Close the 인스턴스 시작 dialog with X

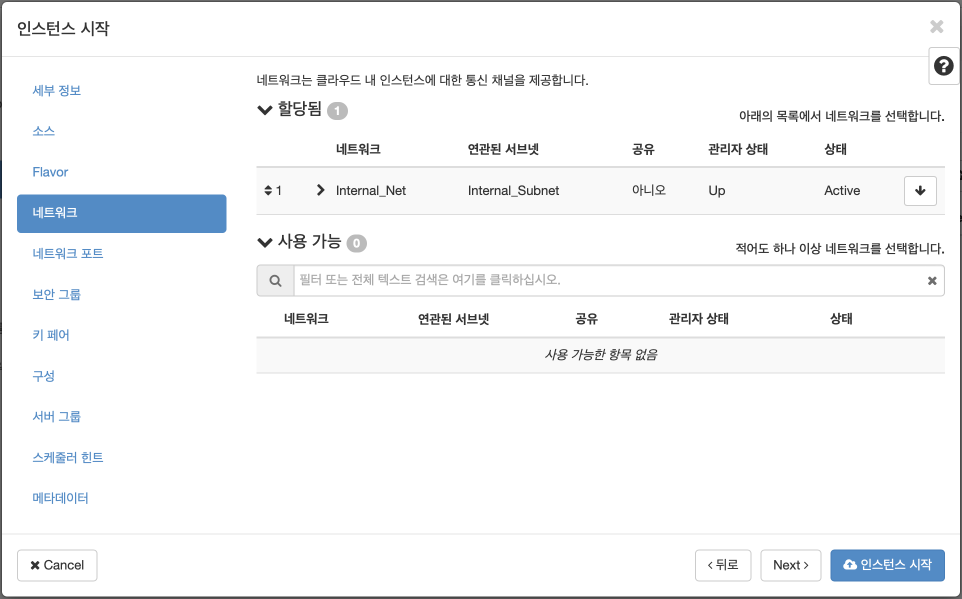(x=936, y=26)
